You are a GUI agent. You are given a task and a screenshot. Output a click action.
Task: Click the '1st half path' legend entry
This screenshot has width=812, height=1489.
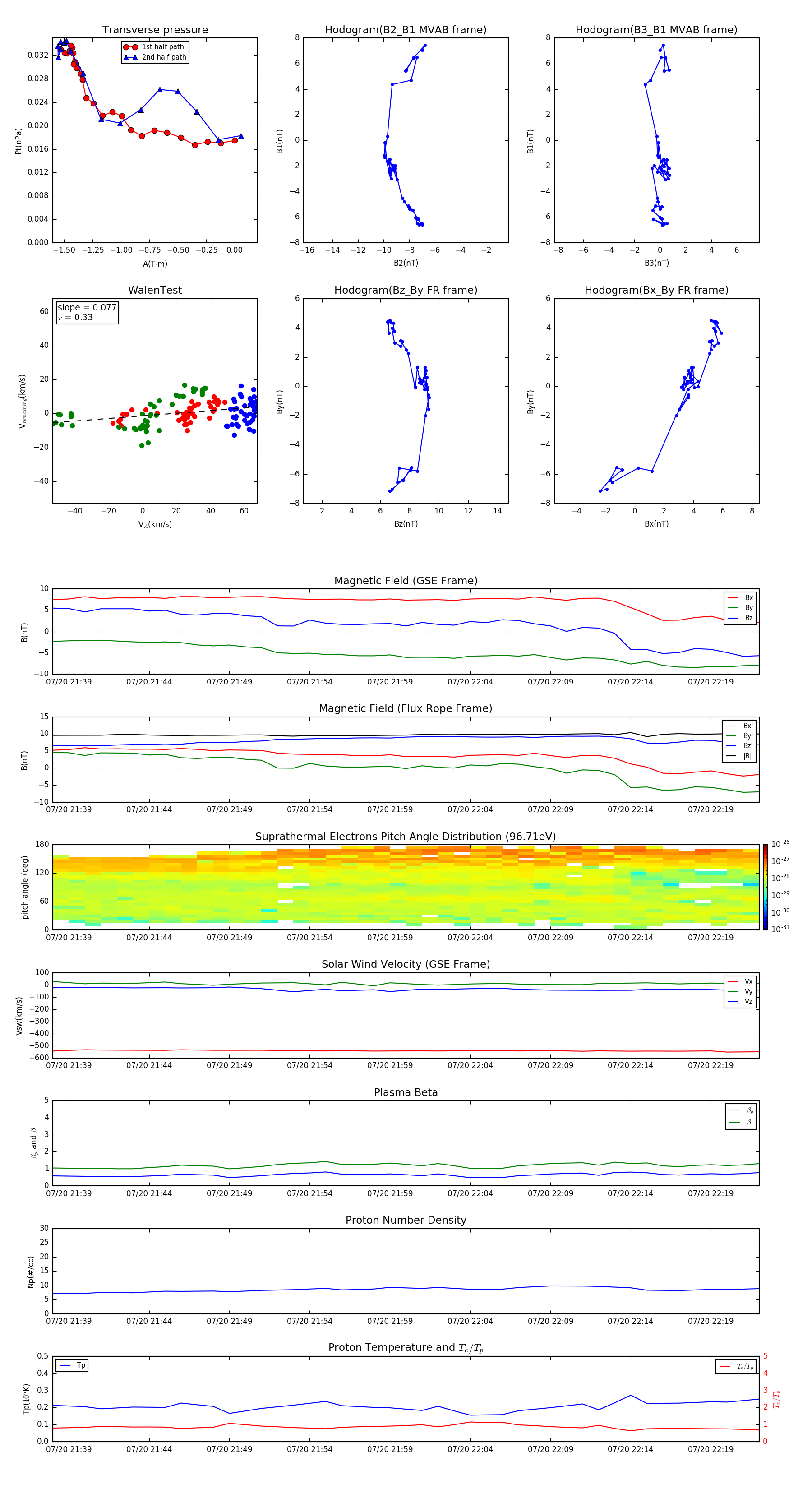[154, 47]
